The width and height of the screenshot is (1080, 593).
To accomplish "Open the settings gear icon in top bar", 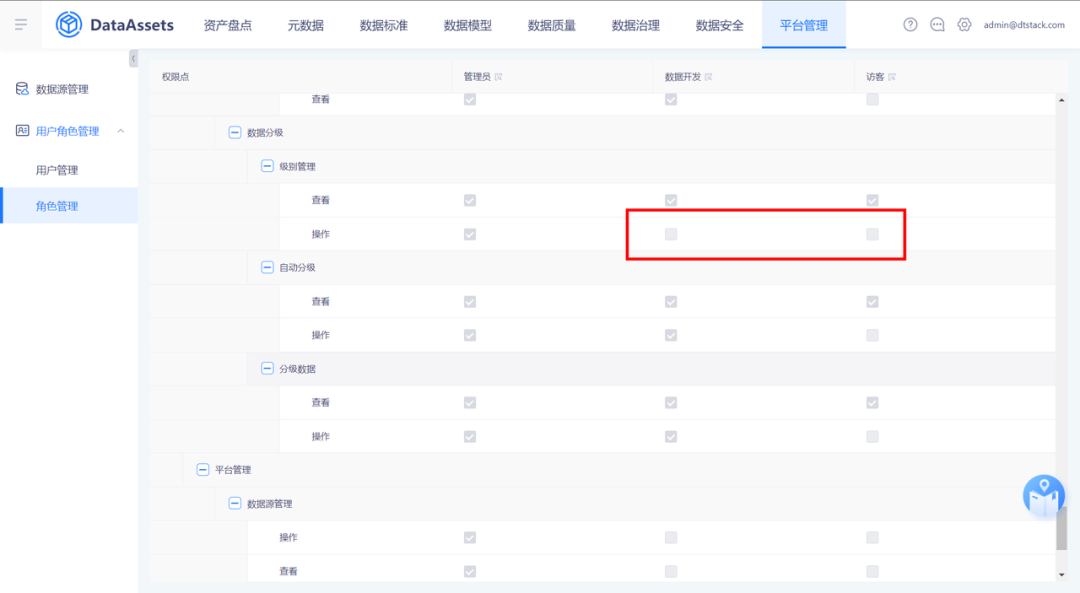I will [x=964, y=24].
